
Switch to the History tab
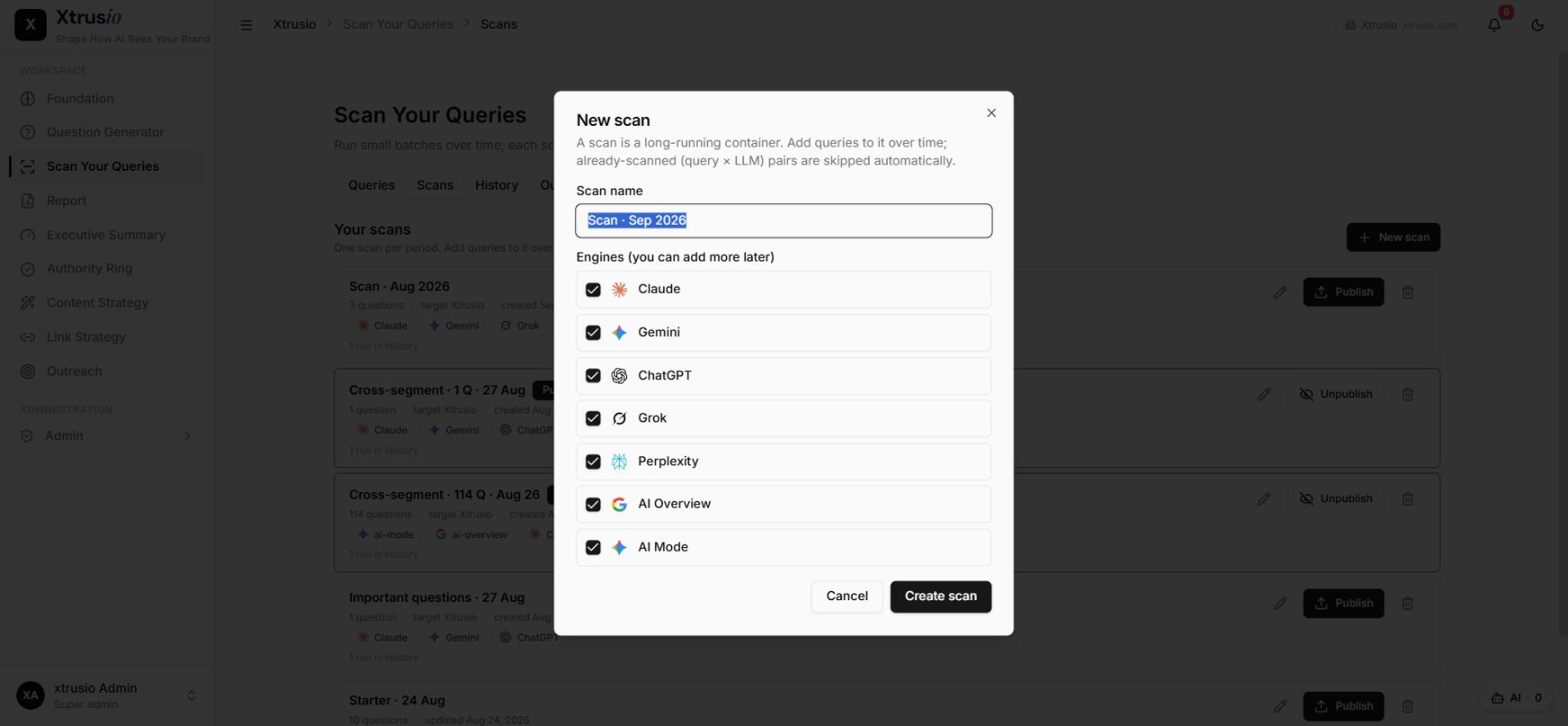click(x=496, y=185)
